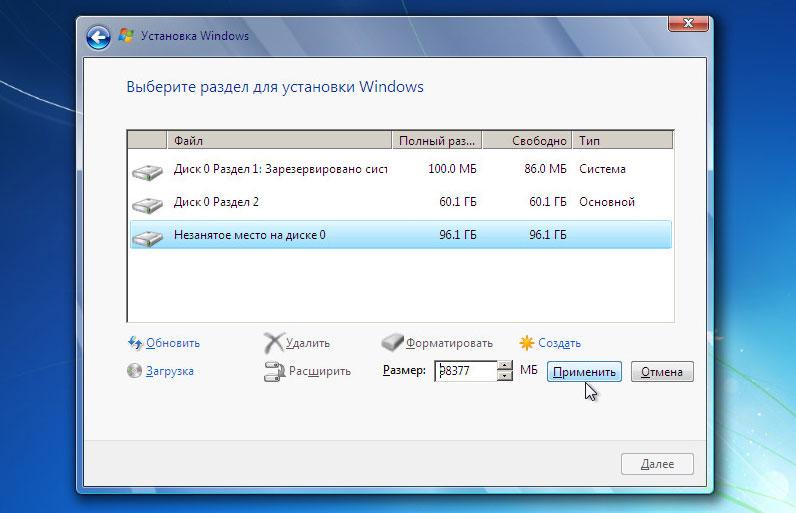796x513 pixels.
Task: Click the 60.1 ГБ total size cell of Раздел 2
Action: click(x=458, y=202)
